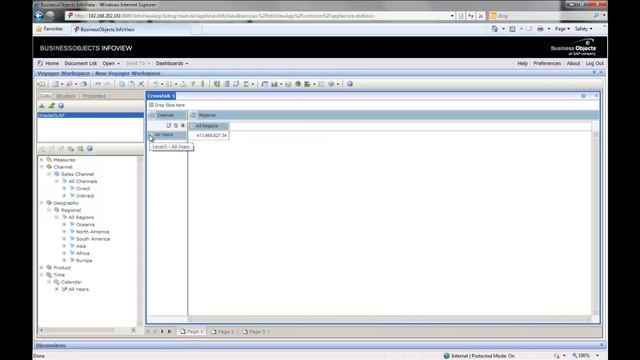This screenshot has height=360, width=640.
Task: Select the Page 1 sheet tab
Action: click(191, 331)
